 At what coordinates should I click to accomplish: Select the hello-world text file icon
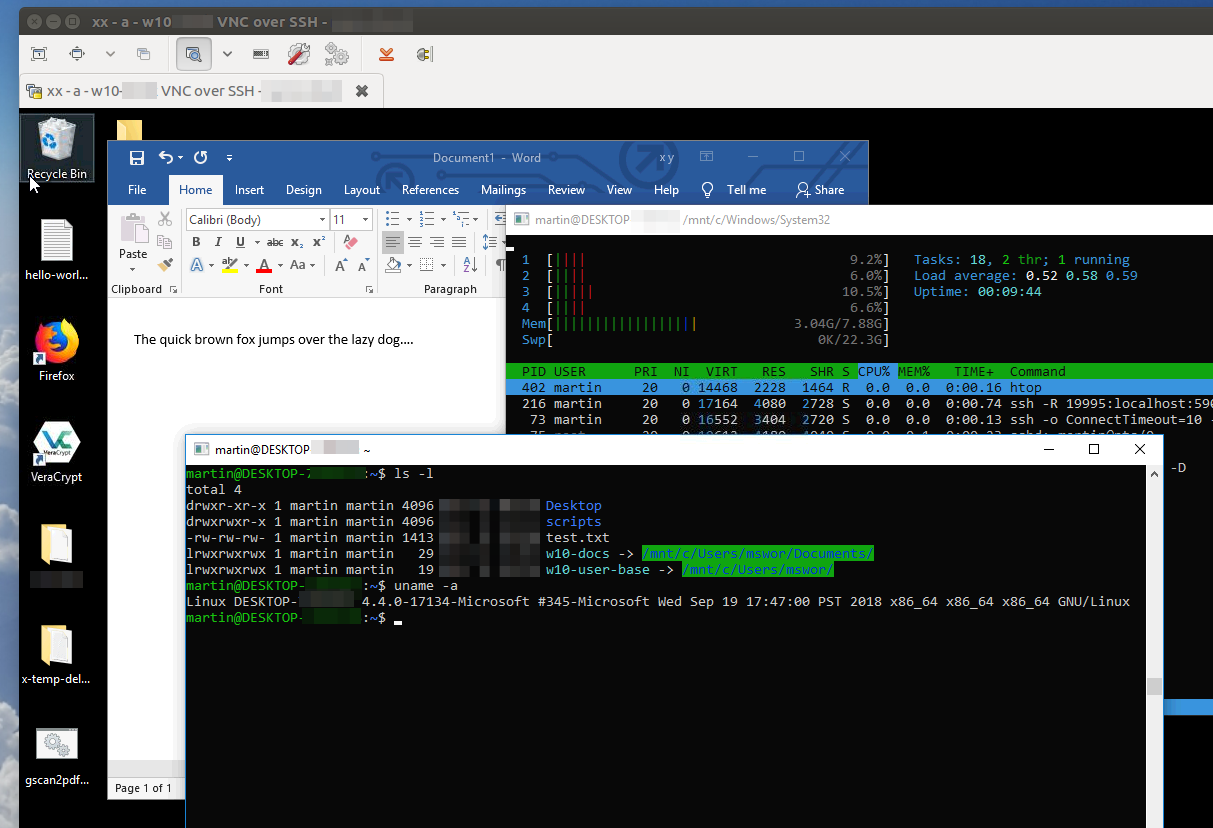(x=57, y=250)
